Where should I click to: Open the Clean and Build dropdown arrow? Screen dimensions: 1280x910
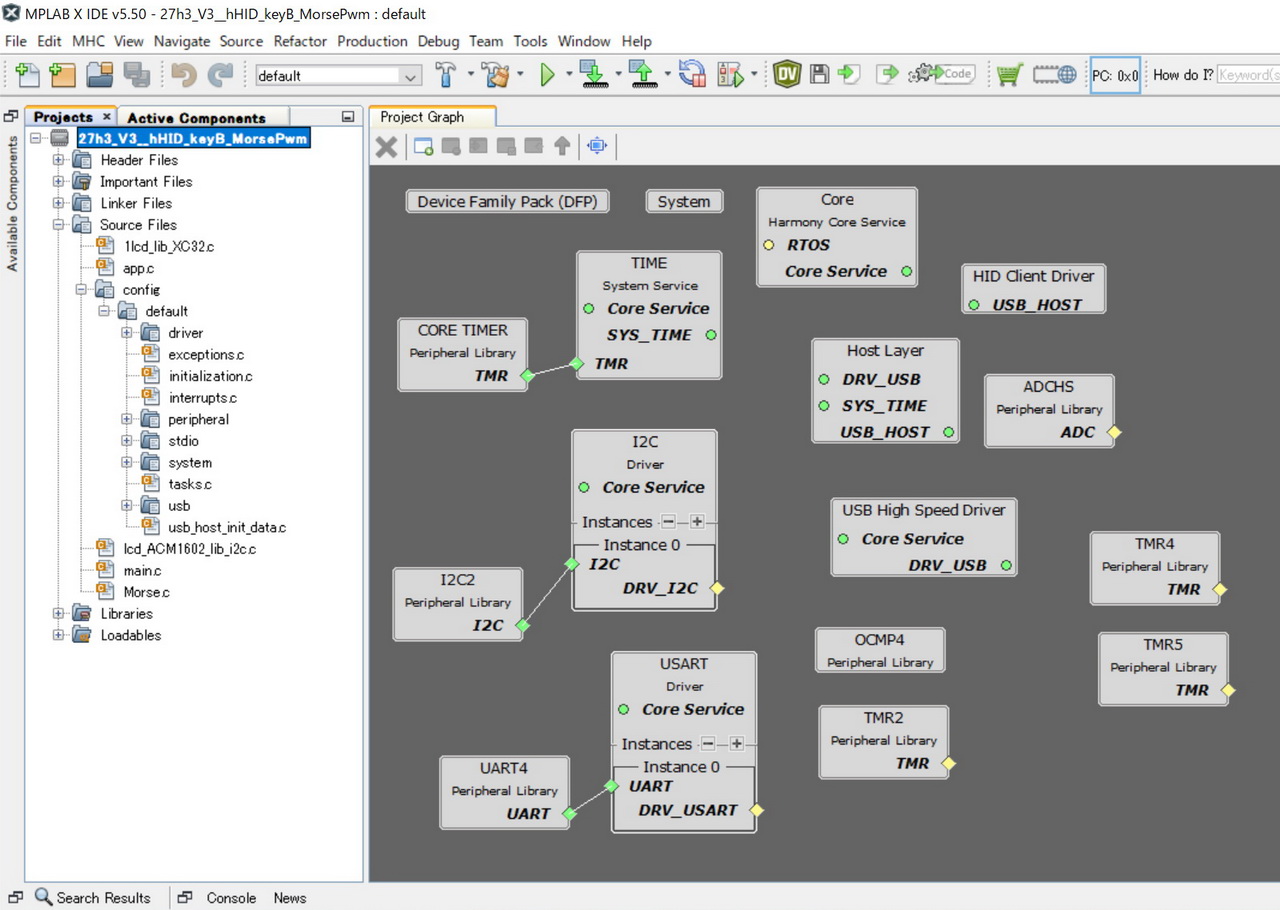tap(520, 74)
